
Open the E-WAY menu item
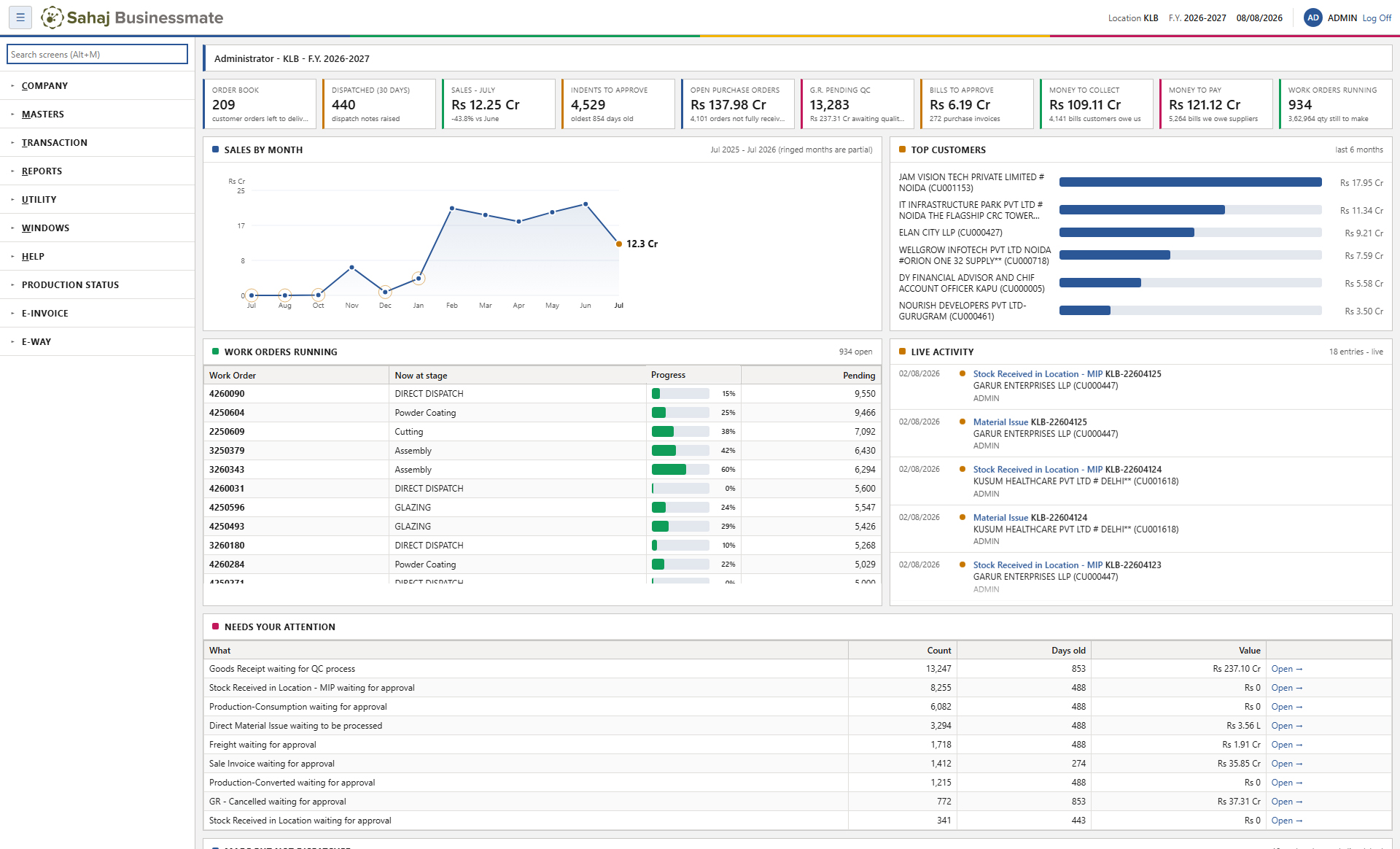[x=97, y=341]
